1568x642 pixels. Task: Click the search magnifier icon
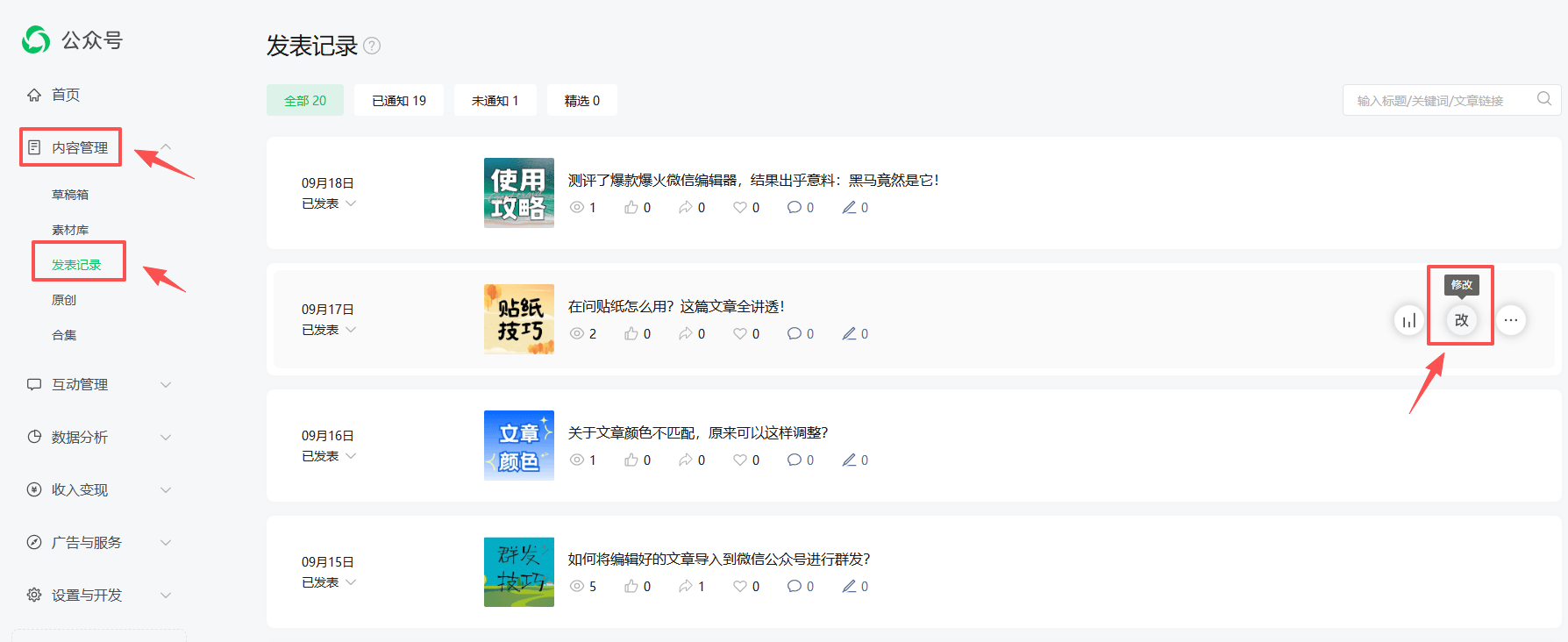click(1544, 99)
